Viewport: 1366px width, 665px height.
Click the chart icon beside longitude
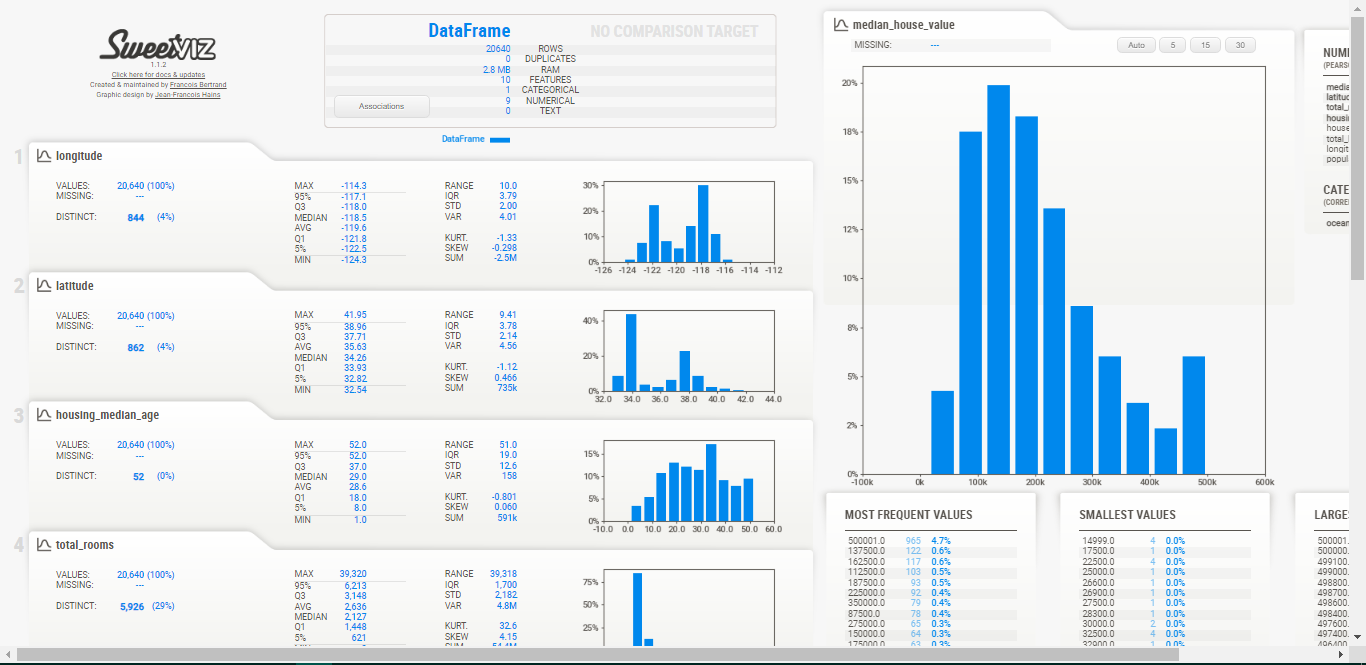44,156
